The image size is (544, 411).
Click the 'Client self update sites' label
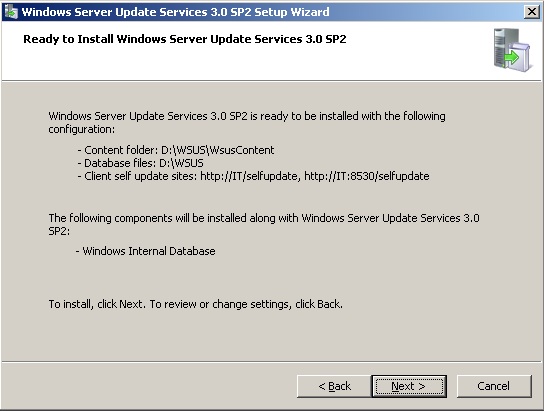141,176
